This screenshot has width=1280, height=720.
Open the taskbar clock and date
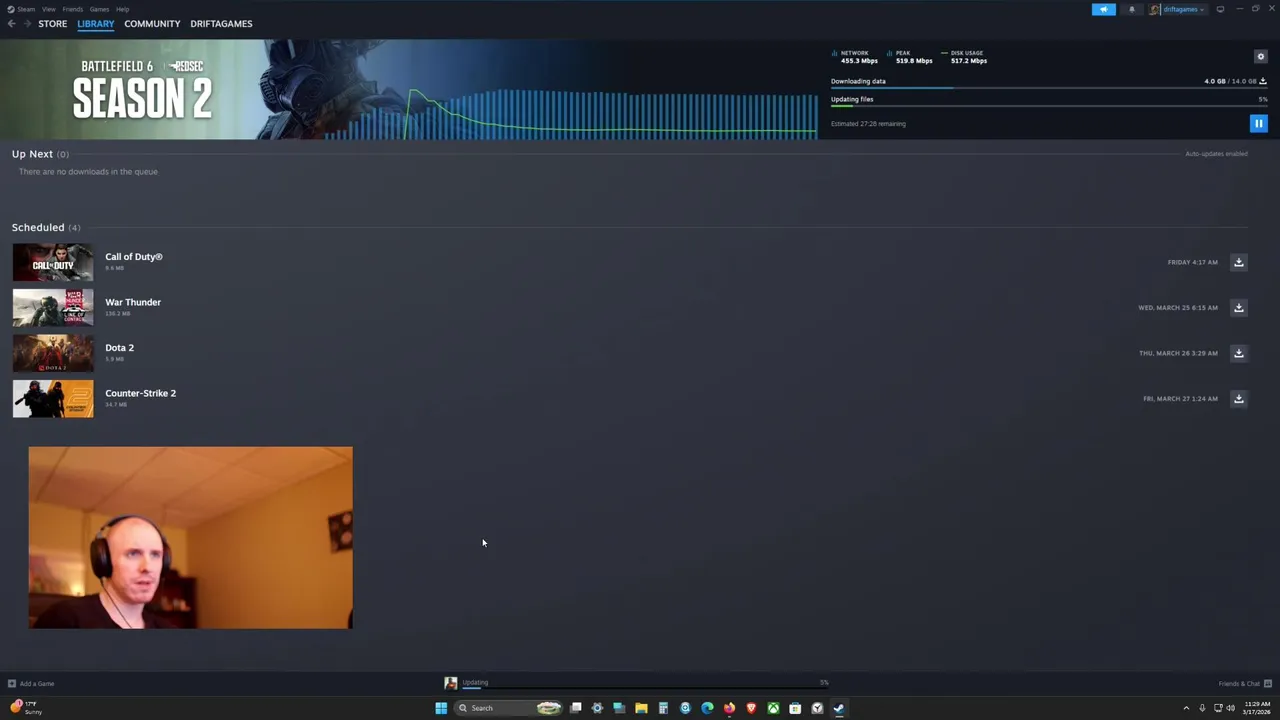click(x=1257, y=708)
